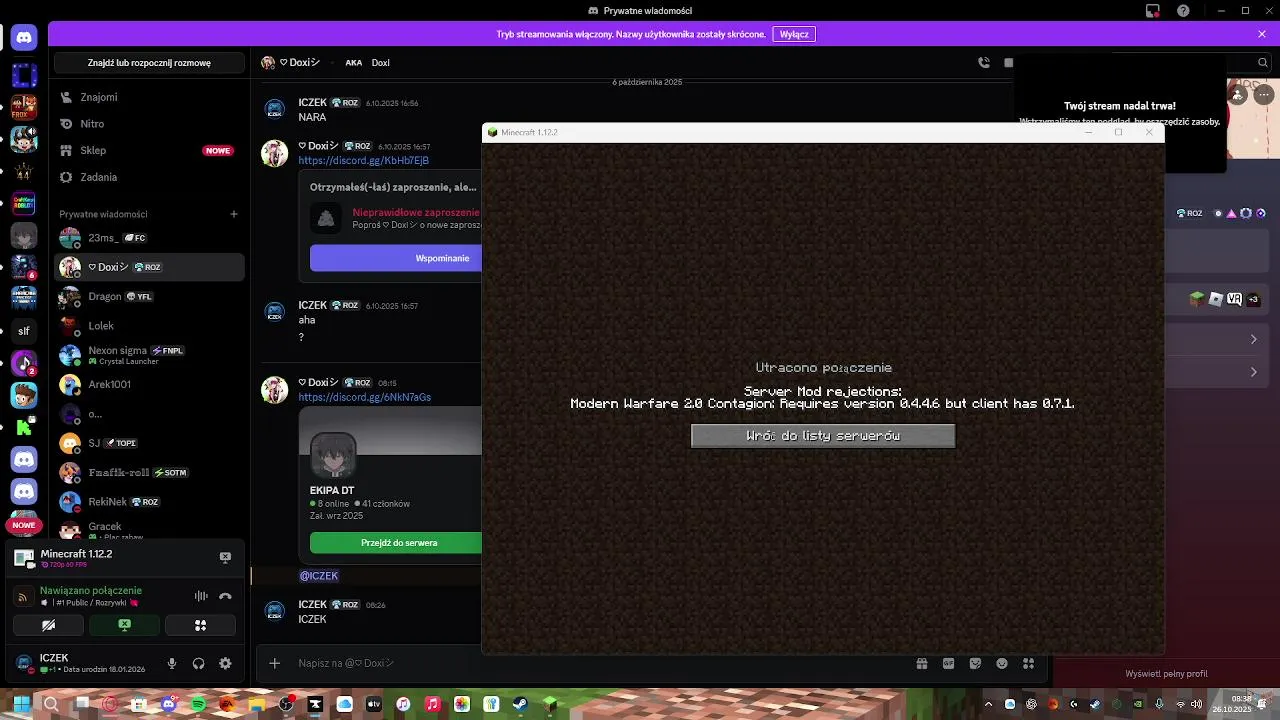1280x720 pixels.
Task: Open taskbar search magnifier
Action: [x=51, y=705]
